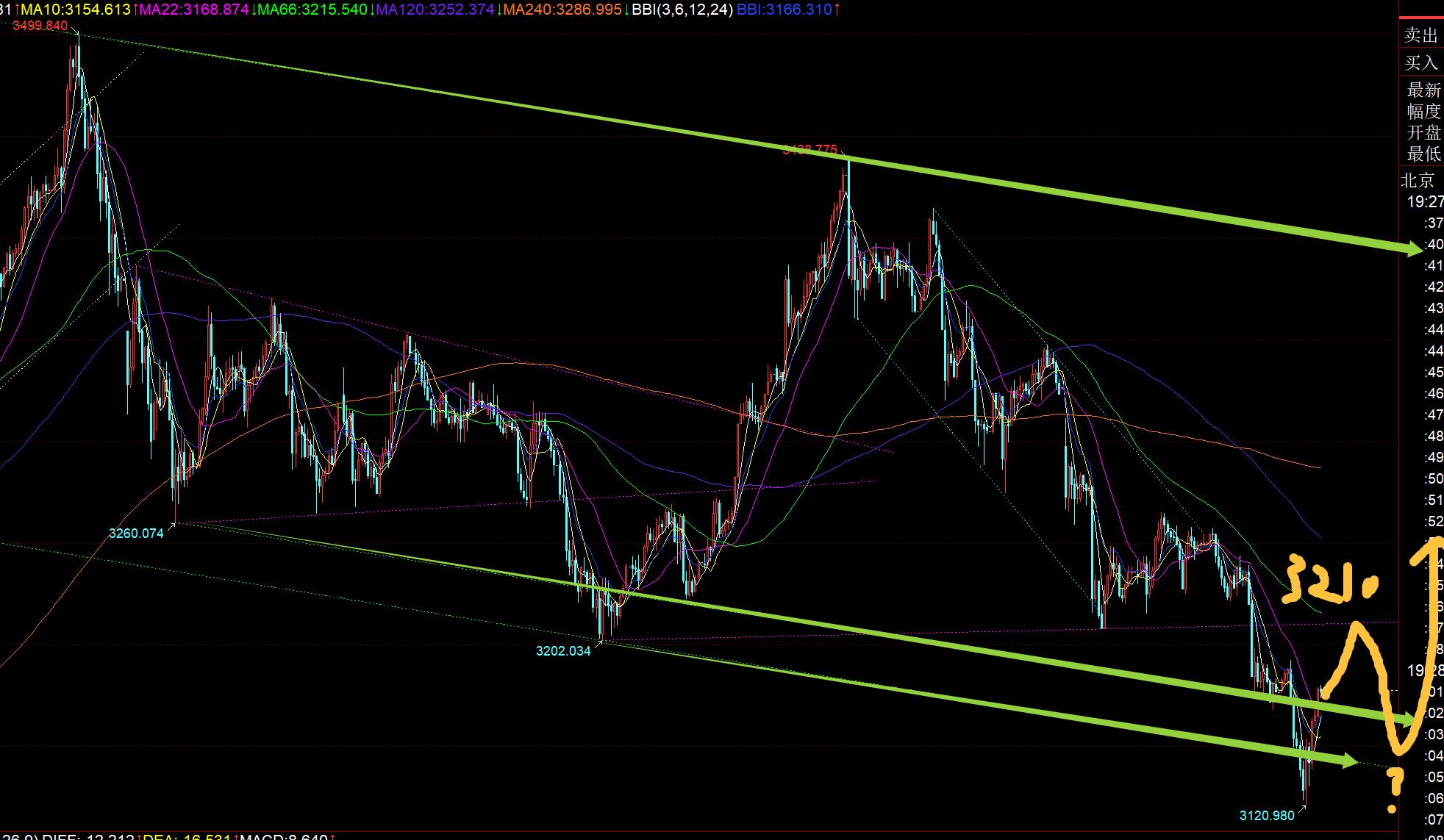Click the 最新 (Latest) field label
The width and height of the screenshot is (1444, 840).
[x=1423, y=90]
